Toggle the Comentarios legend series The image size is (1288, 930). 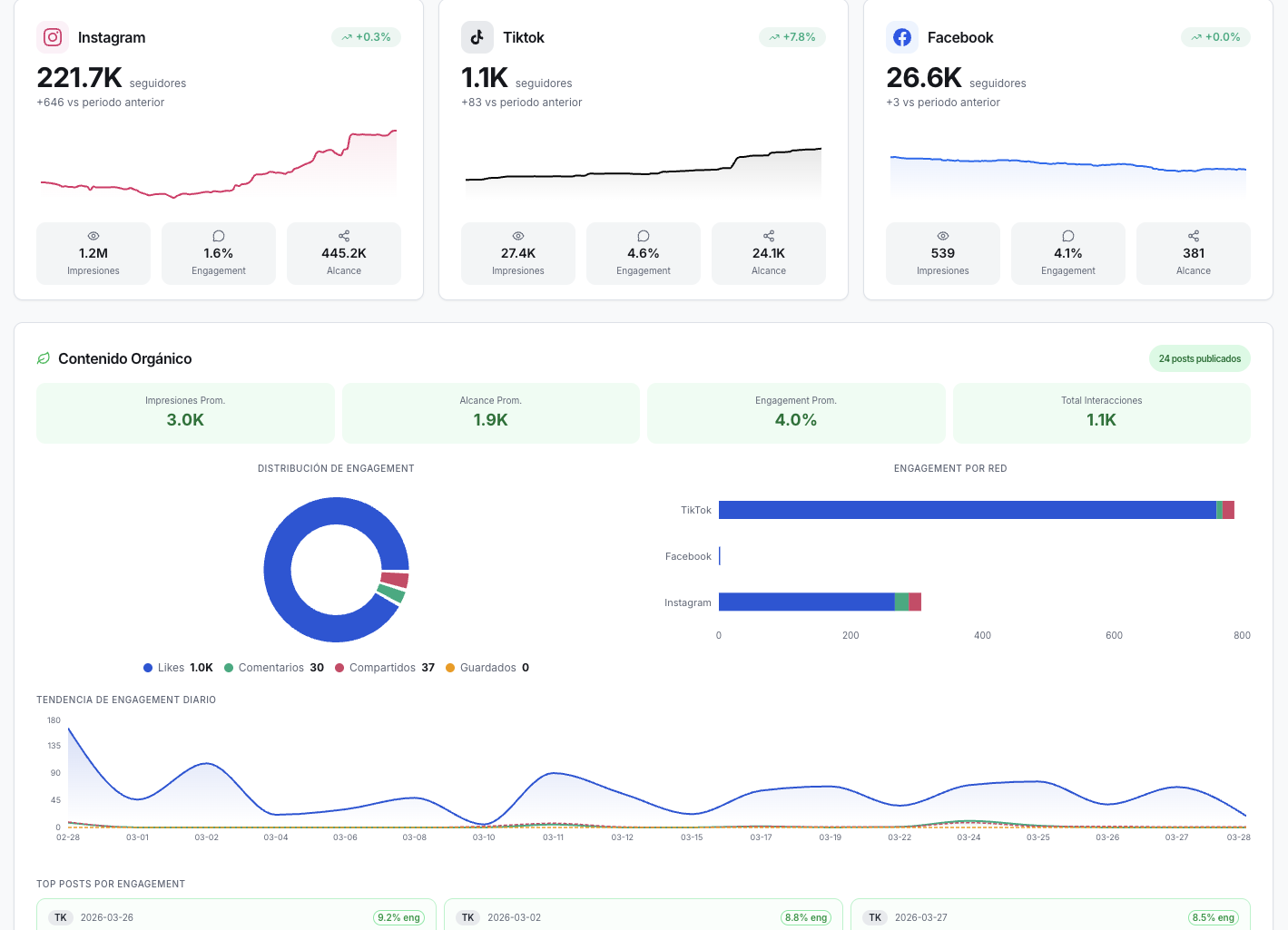[x=273, y=668]
